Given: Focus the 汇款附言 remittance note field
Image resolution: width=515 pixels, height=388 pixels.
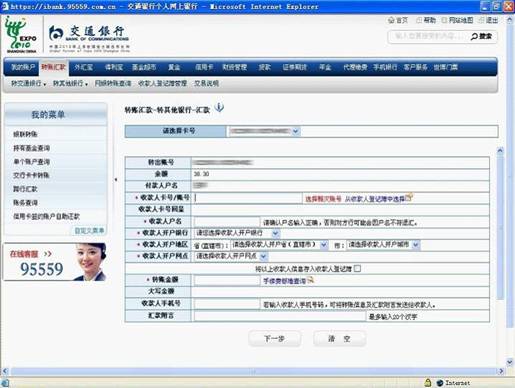Looking at the screenshot, I should (280, 316).
